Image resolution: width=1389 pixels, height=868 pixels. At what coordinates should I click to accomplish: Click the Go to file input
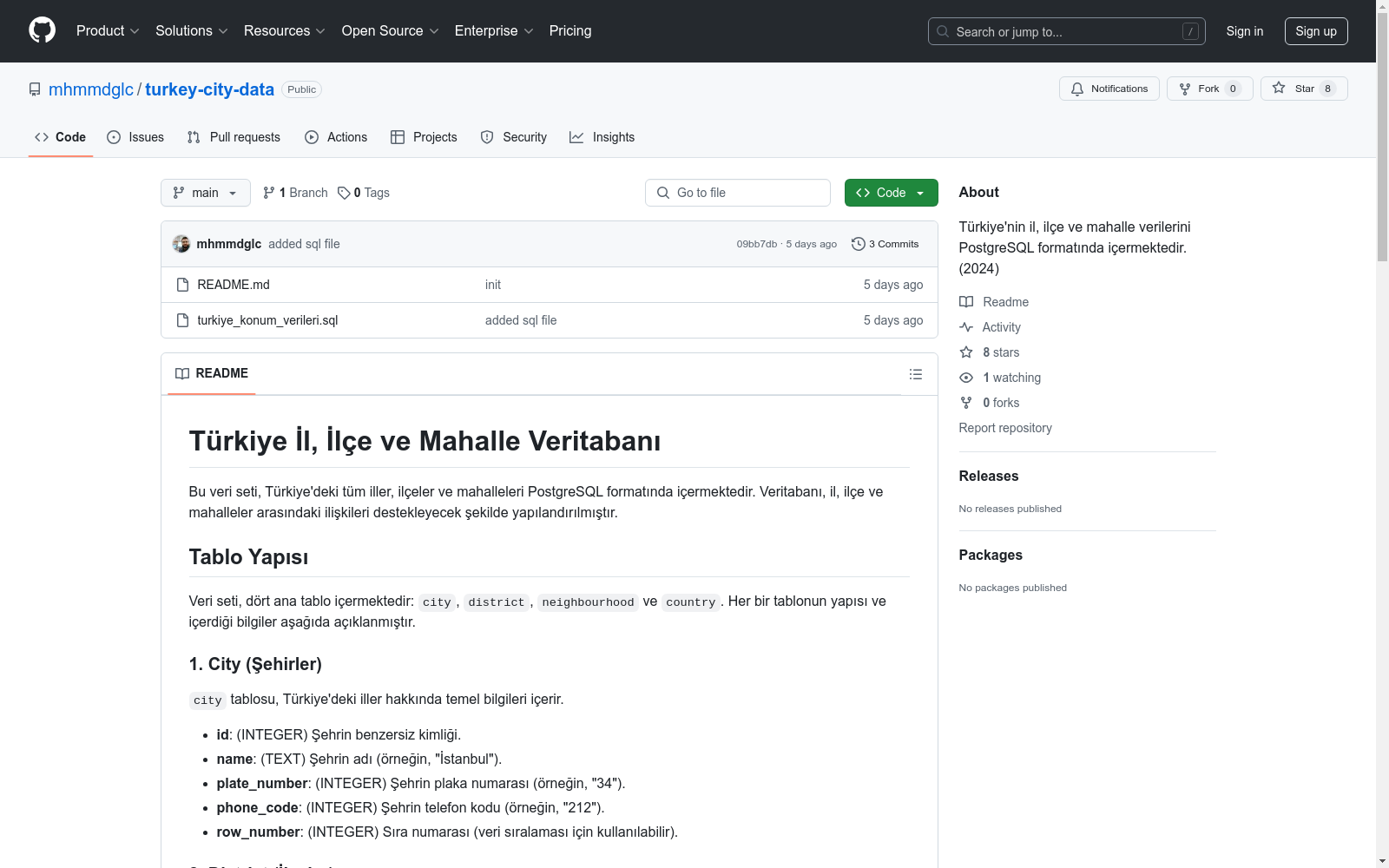[x=738, y=193]
